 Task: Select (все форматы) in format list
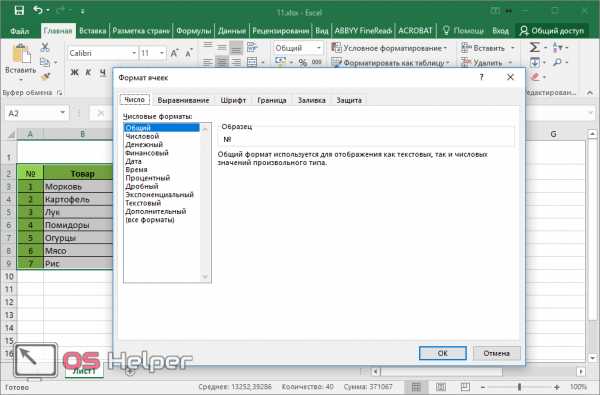[162, 220]
